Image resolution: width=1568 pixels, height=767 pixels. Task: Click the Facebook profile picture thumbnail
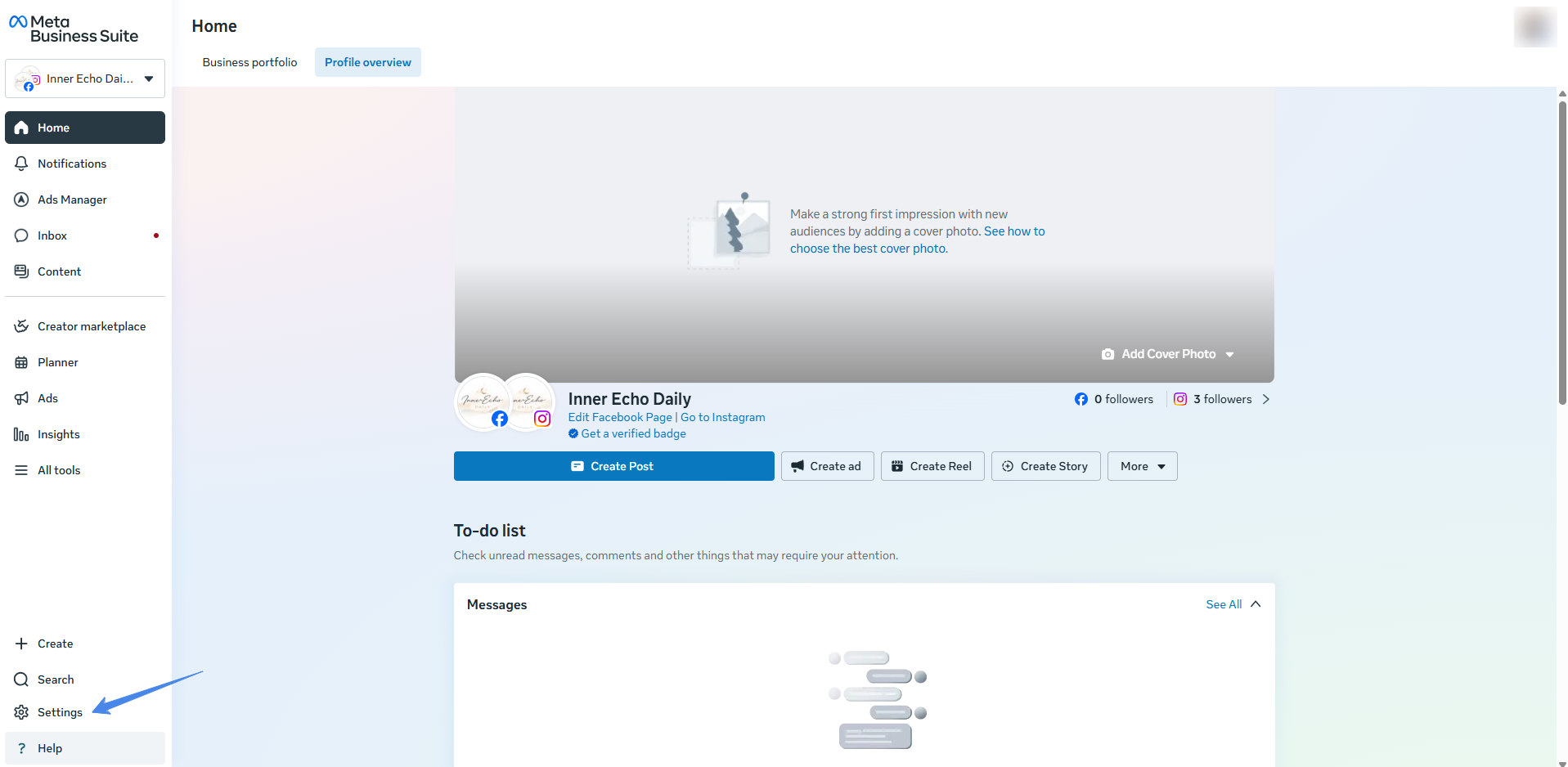pos(483,401)
